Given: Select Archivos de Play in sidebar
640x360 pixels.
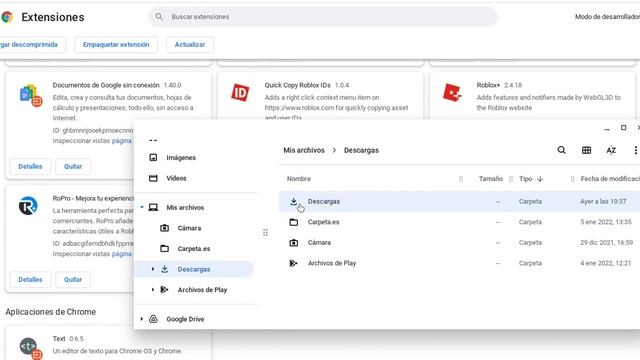Looking at the screenshot, I should 202,289.
